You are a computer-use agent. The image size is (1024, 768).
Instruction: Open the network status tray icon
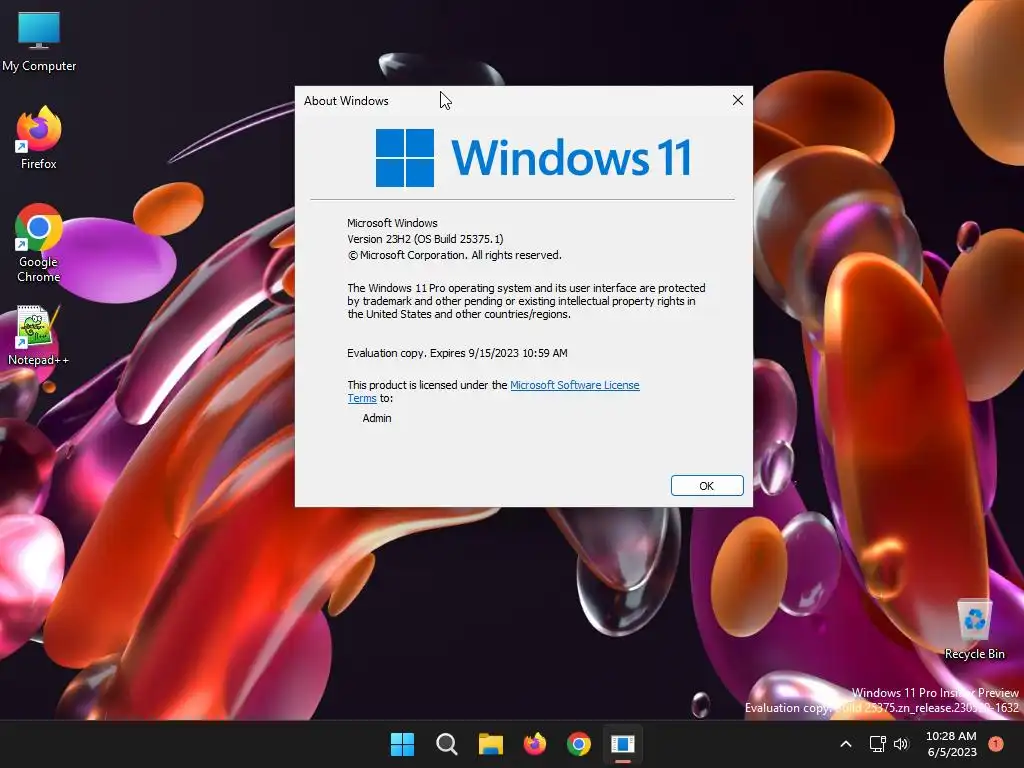(877, 744)
